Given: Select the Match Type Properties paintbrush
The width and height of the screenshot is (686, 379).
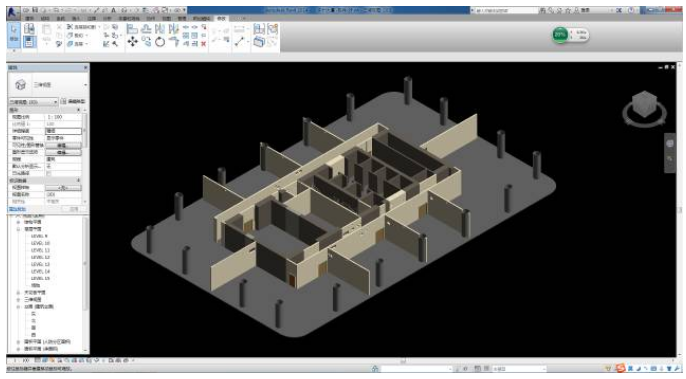Looking at the screenshot, I should point(59,44).
